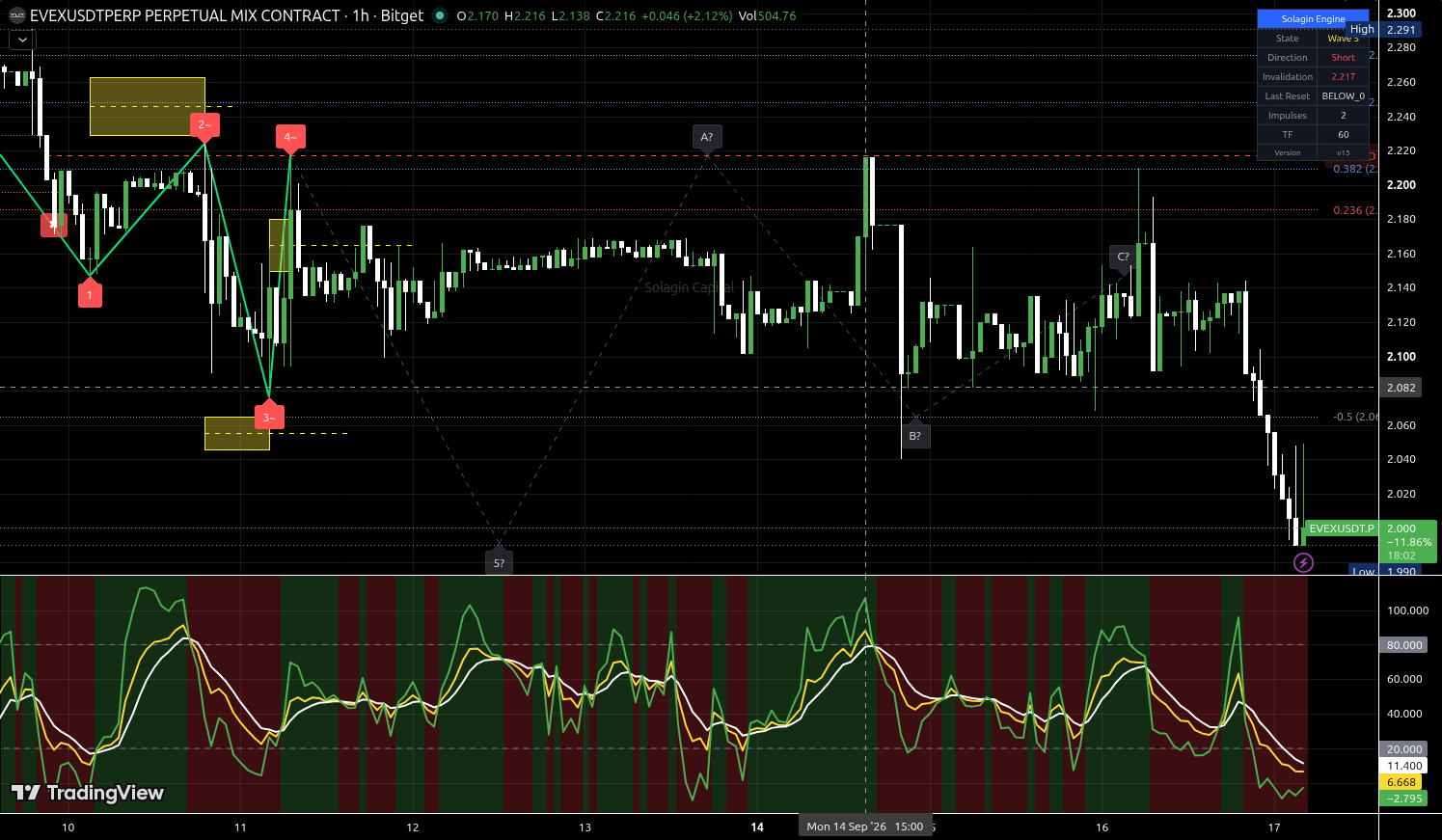Screen dimensions: 1442x840
Task: Click the 80.000 indicator level label
Action: [1403, 645]
